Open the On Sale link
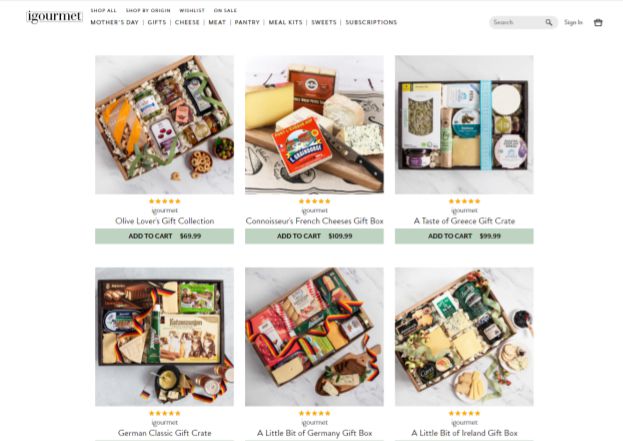Image resolution: width=623 pixels, height=441 pixels. [225, 10]
